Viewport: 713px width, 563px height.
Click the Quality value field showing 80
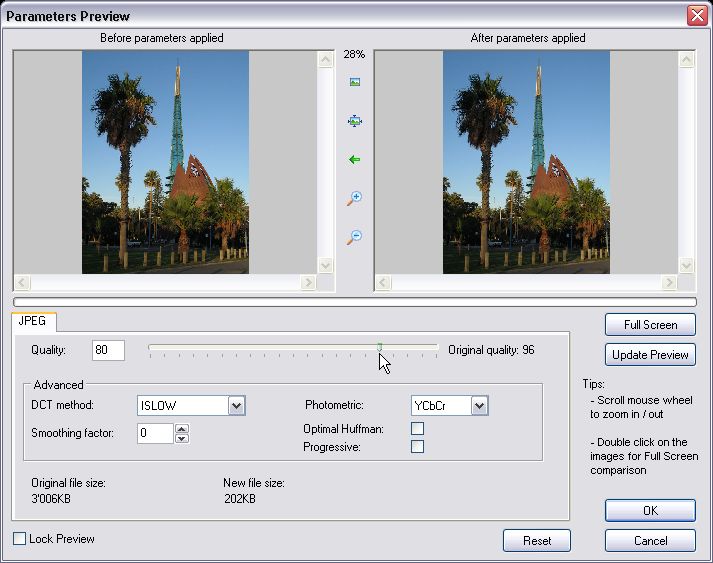click(108, 350)
